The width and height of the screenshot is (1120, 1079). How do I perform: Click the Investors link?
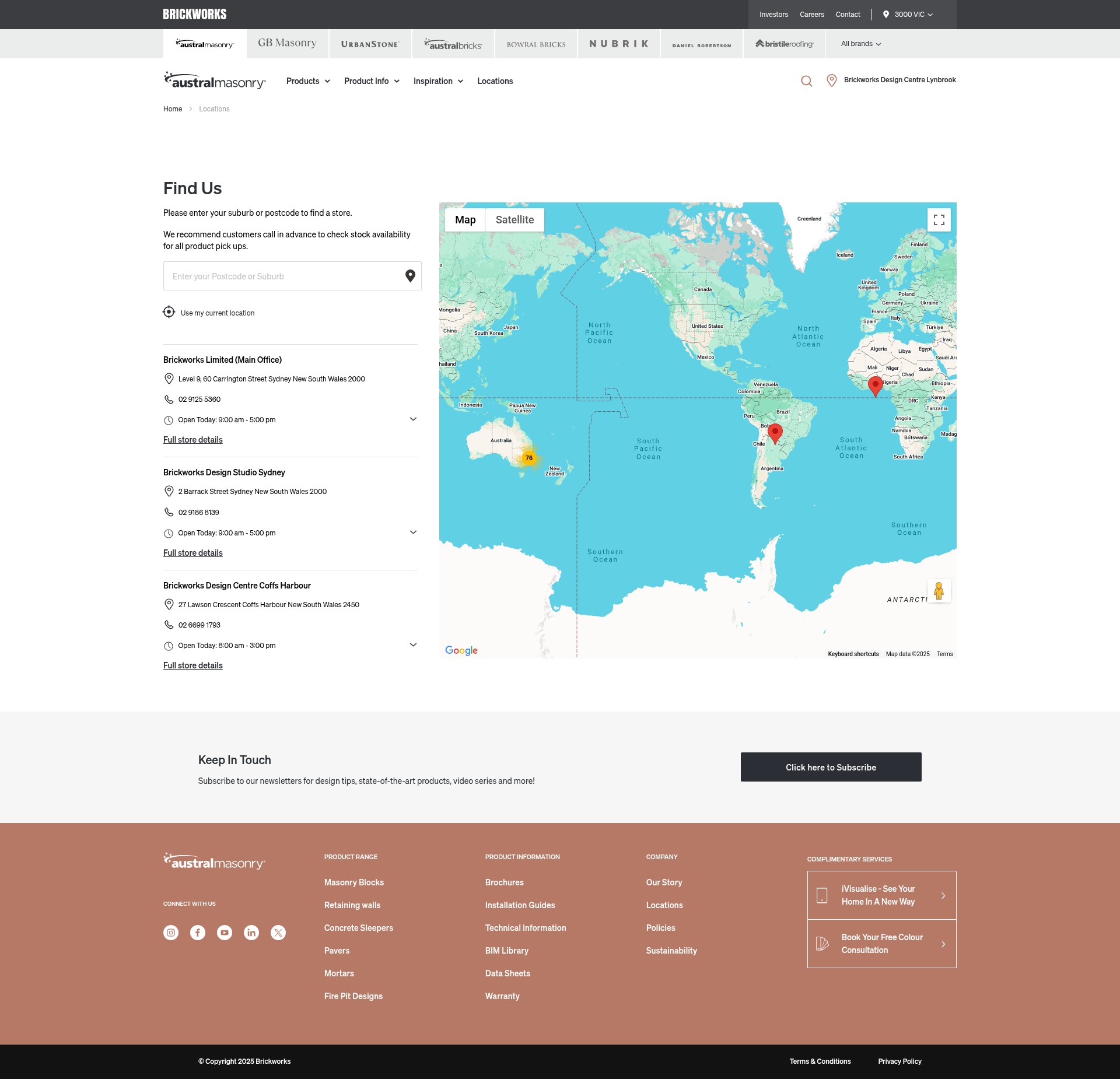(773, 15)
